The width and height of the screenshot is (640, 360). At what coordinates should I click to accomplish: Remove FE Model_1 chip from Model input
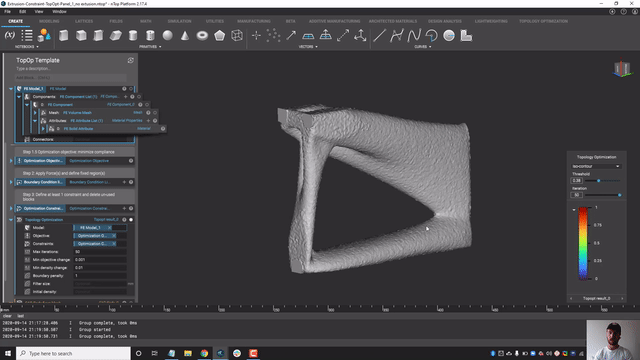click(x=109, y=228)
